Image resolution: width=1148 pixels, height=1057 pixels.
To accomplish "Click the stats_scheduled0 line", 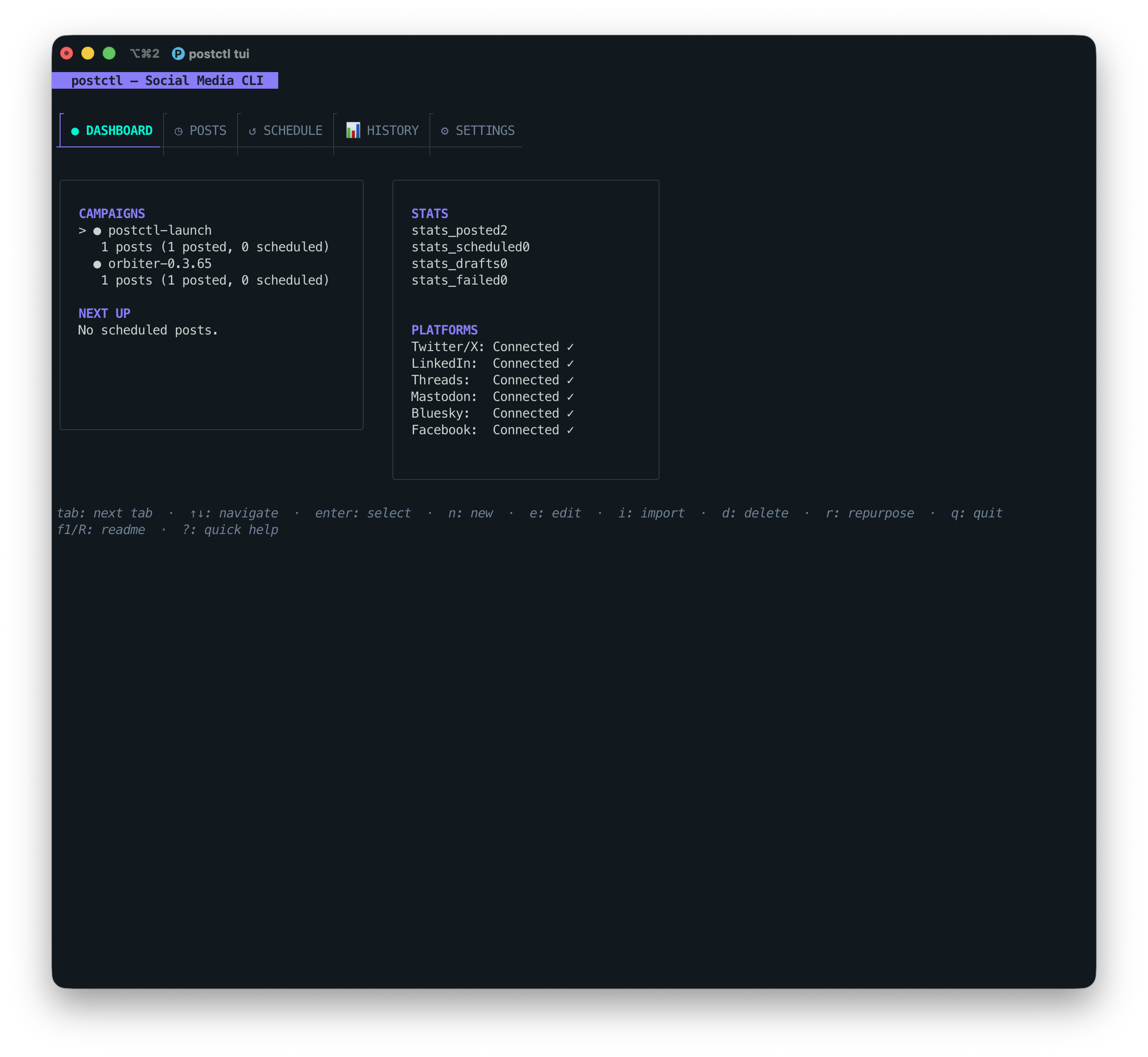I will (x=470, y=247).
